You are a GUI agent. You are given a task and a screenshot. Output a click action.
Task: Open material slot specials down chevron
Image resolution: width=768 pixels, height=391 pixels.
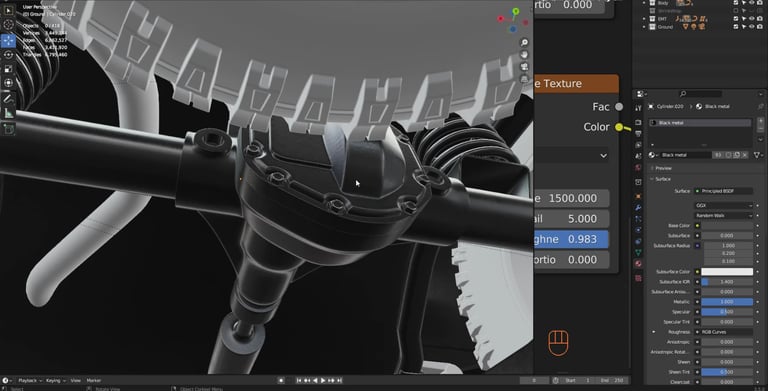tap(761, 139)
